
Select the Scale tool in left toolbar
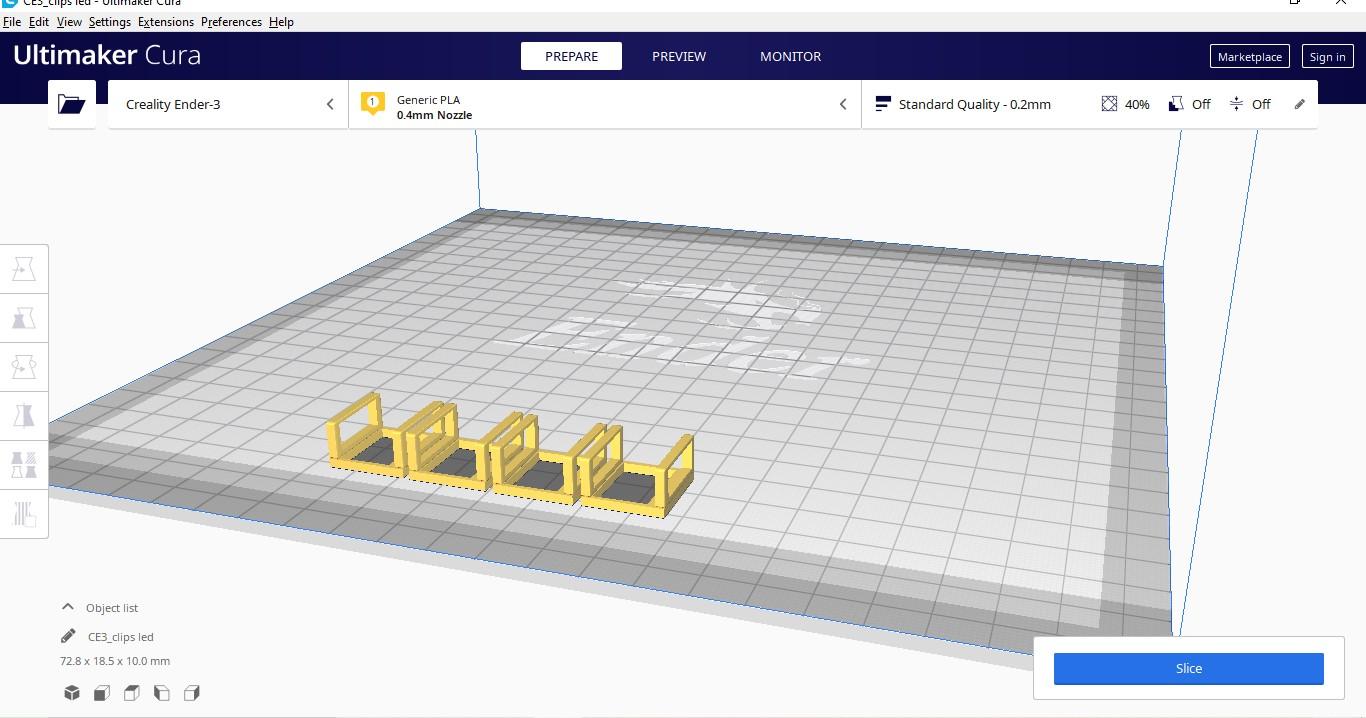[24, 318]
